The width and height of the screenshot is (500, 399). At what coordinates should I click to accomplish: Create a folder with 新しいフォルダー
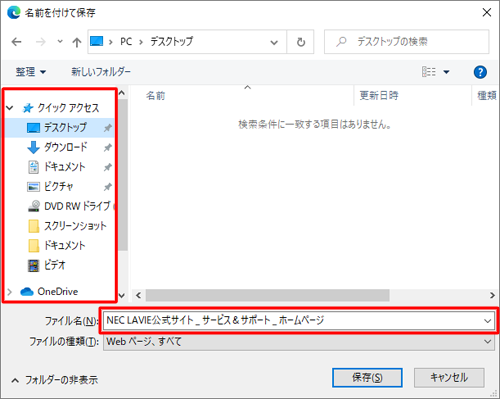101,72
